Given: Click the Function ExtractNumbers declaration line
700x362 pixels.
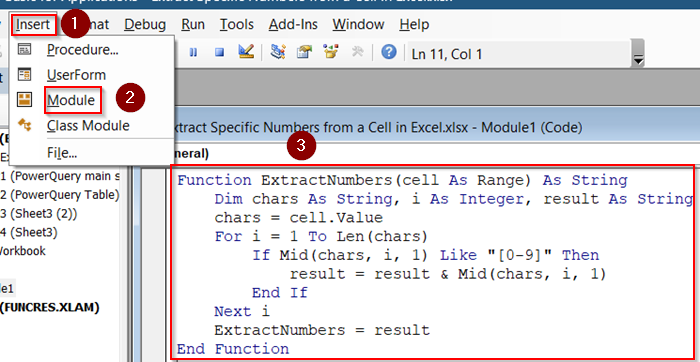Looking at the screenshot, I should 402,180.
